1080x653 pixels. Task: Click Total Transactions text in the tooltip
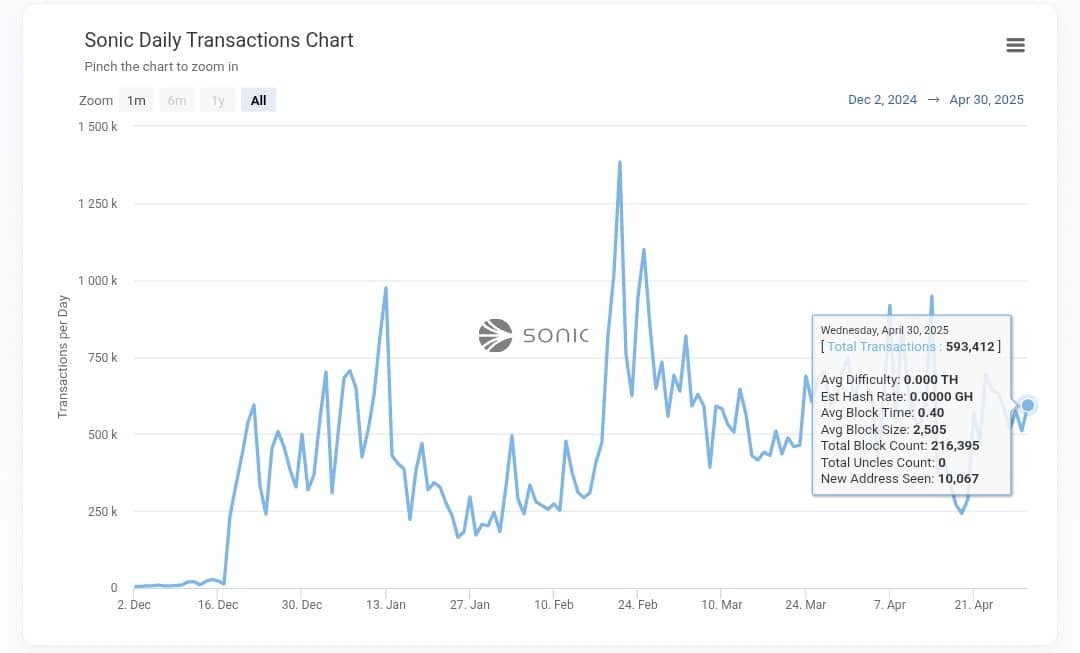[x=881, y=347]
